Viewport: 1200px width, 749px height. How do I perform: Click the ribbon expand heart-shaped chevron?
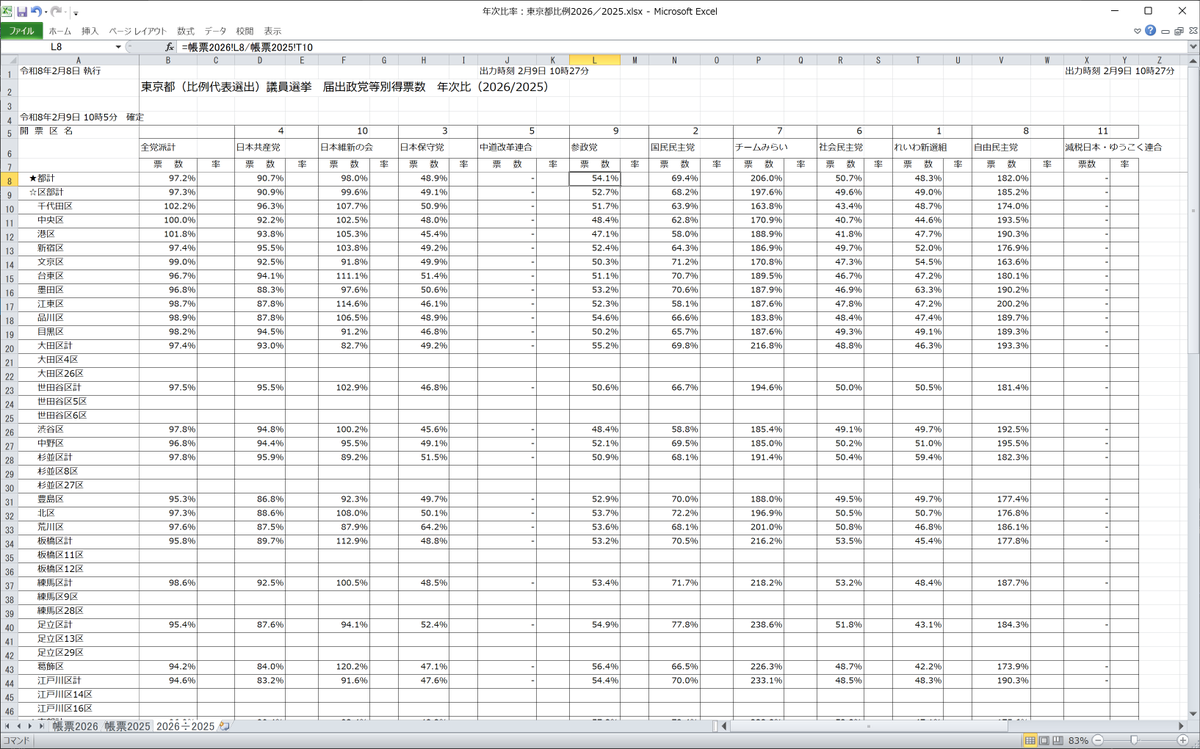(x=1136, y=31)
